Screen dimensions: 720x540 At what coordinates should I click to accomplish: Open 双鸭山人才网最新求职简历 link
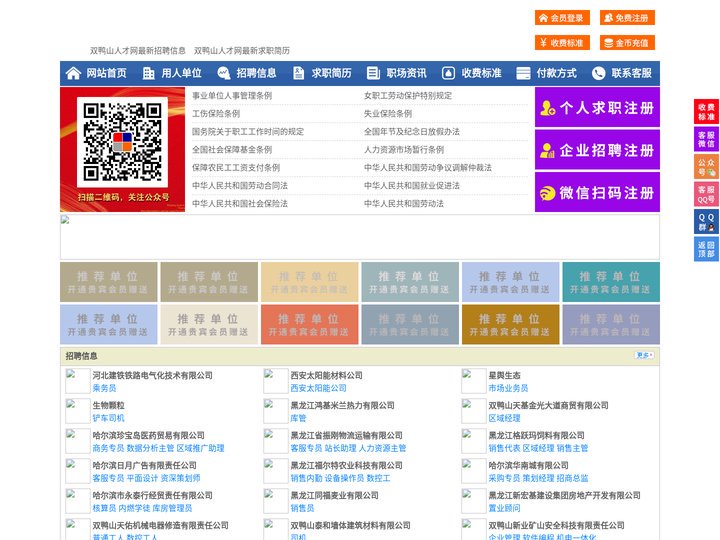(x=242, y=51)
